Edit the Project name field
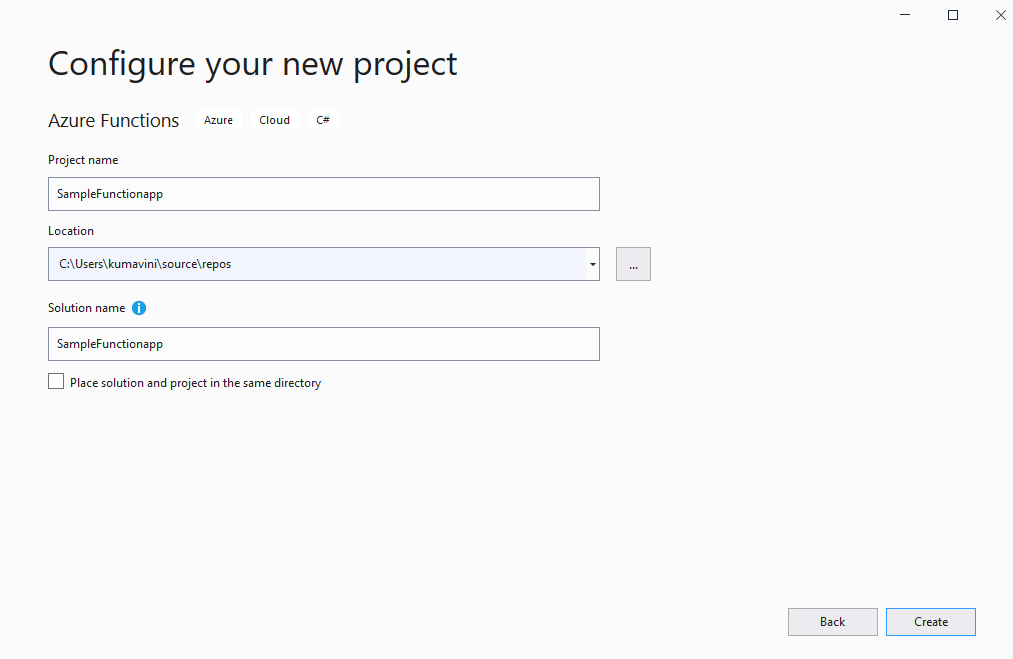 [324, 193]
